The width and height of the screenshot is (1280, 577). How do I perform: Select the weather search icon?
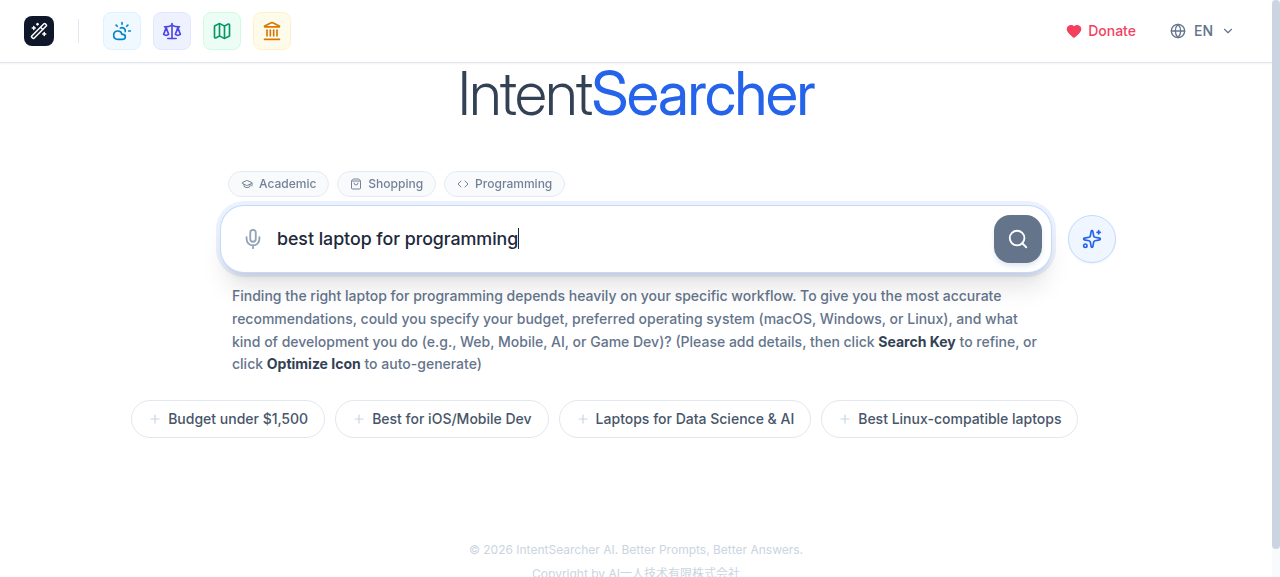point(121,30)
